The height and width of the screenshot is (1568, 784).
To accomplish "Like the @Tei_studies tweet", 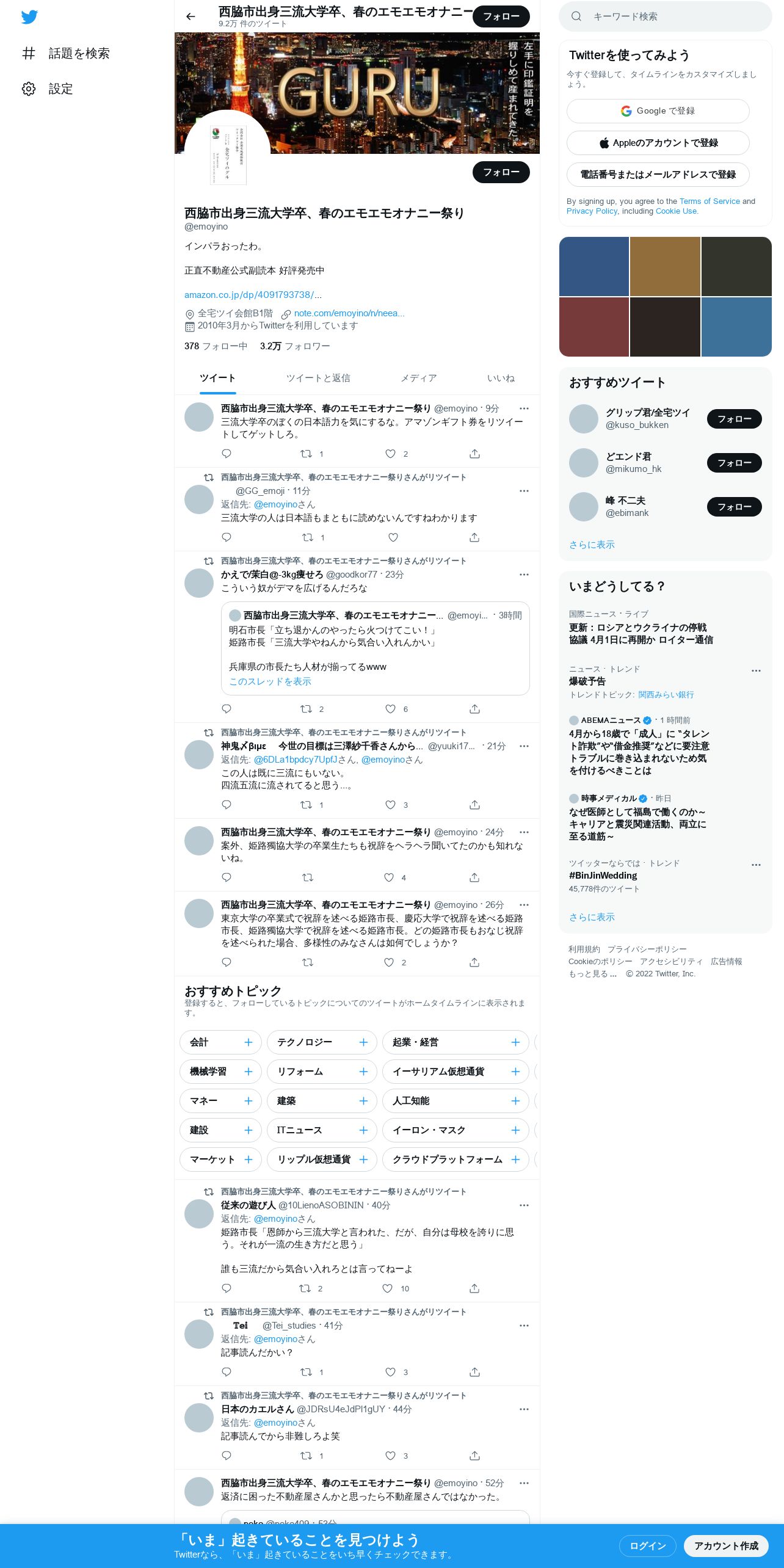I will tap(391, 1372).
